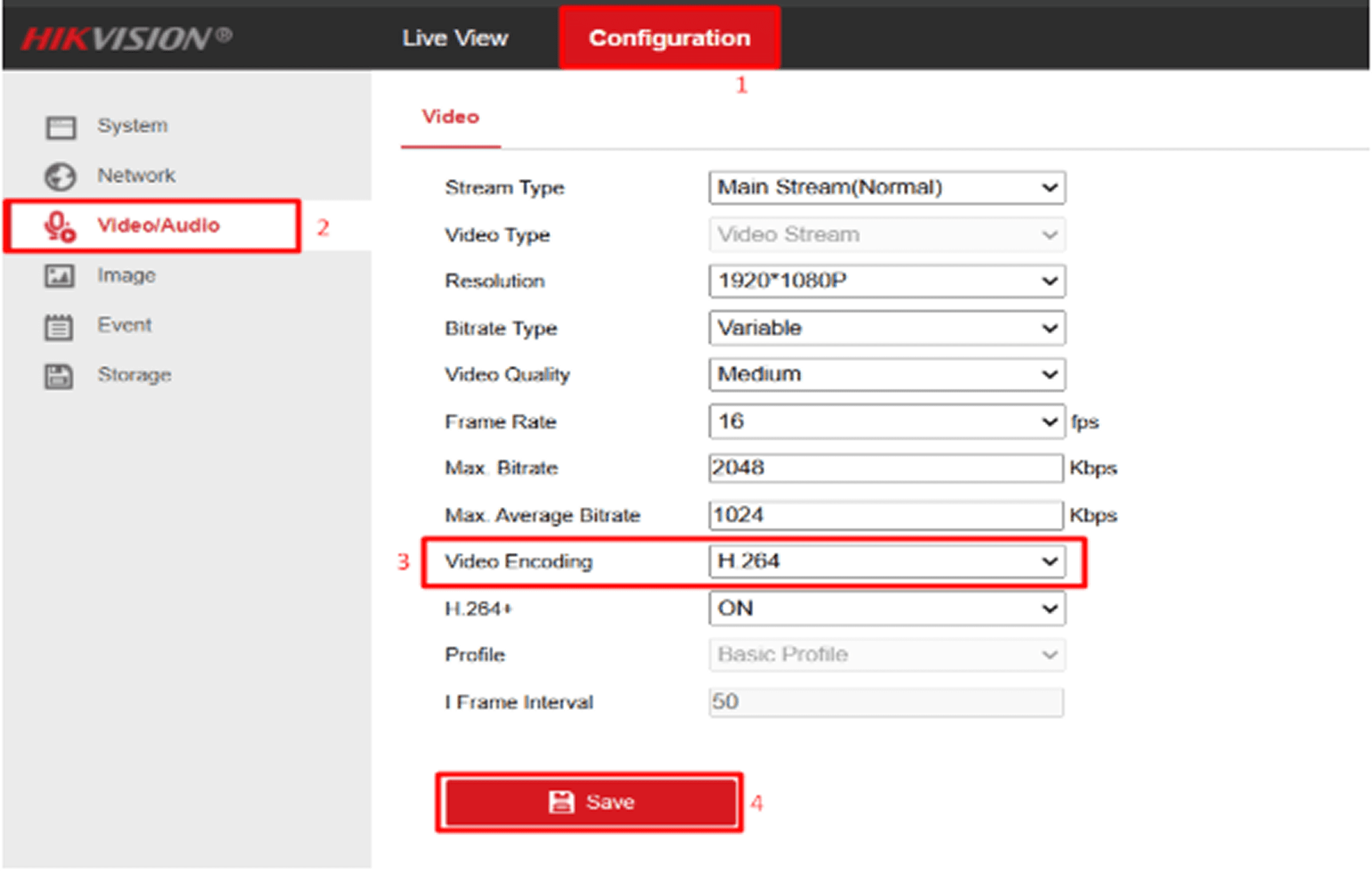Click the System sidebar icon
This screenshot has width=1372, height=882.
click(x=60, y=127)
